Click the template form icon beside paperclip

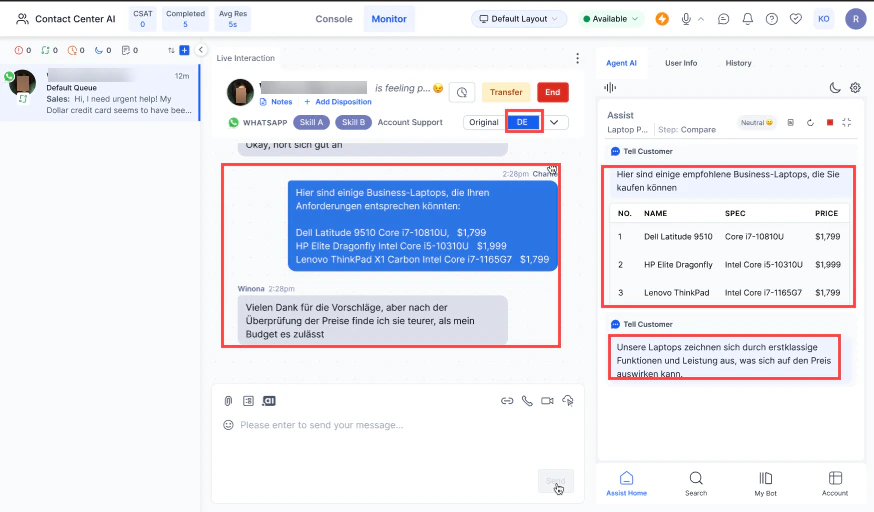tap(248, 401)
